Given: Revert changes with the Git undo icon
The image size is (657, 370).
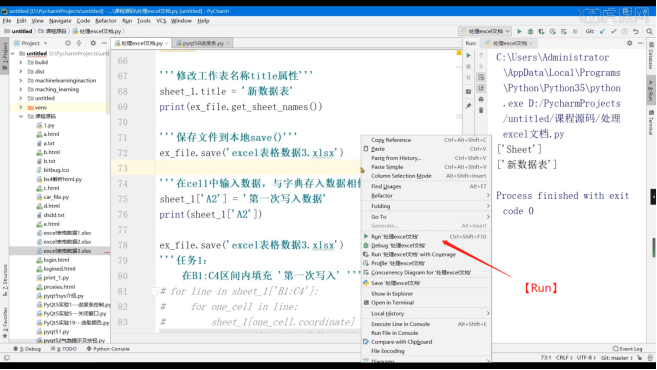Looking at the screenshot, I should tap(636, 31).
